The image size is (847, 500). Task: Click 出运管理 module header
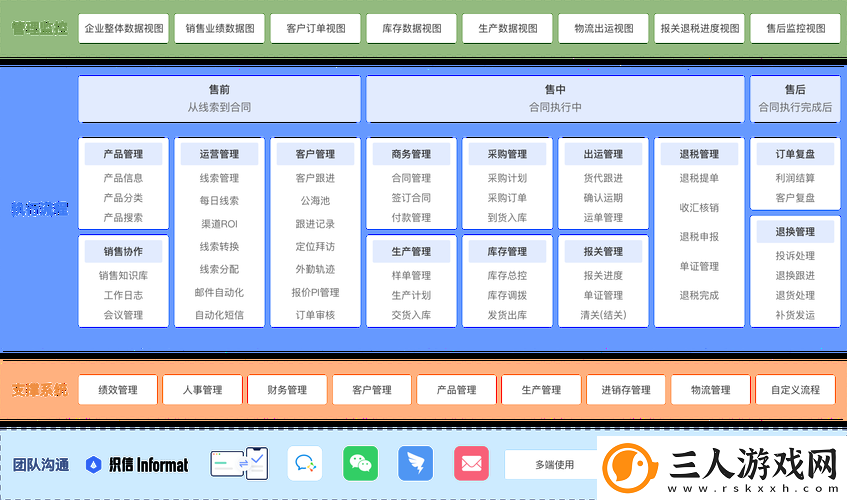(x=603, y=154)
